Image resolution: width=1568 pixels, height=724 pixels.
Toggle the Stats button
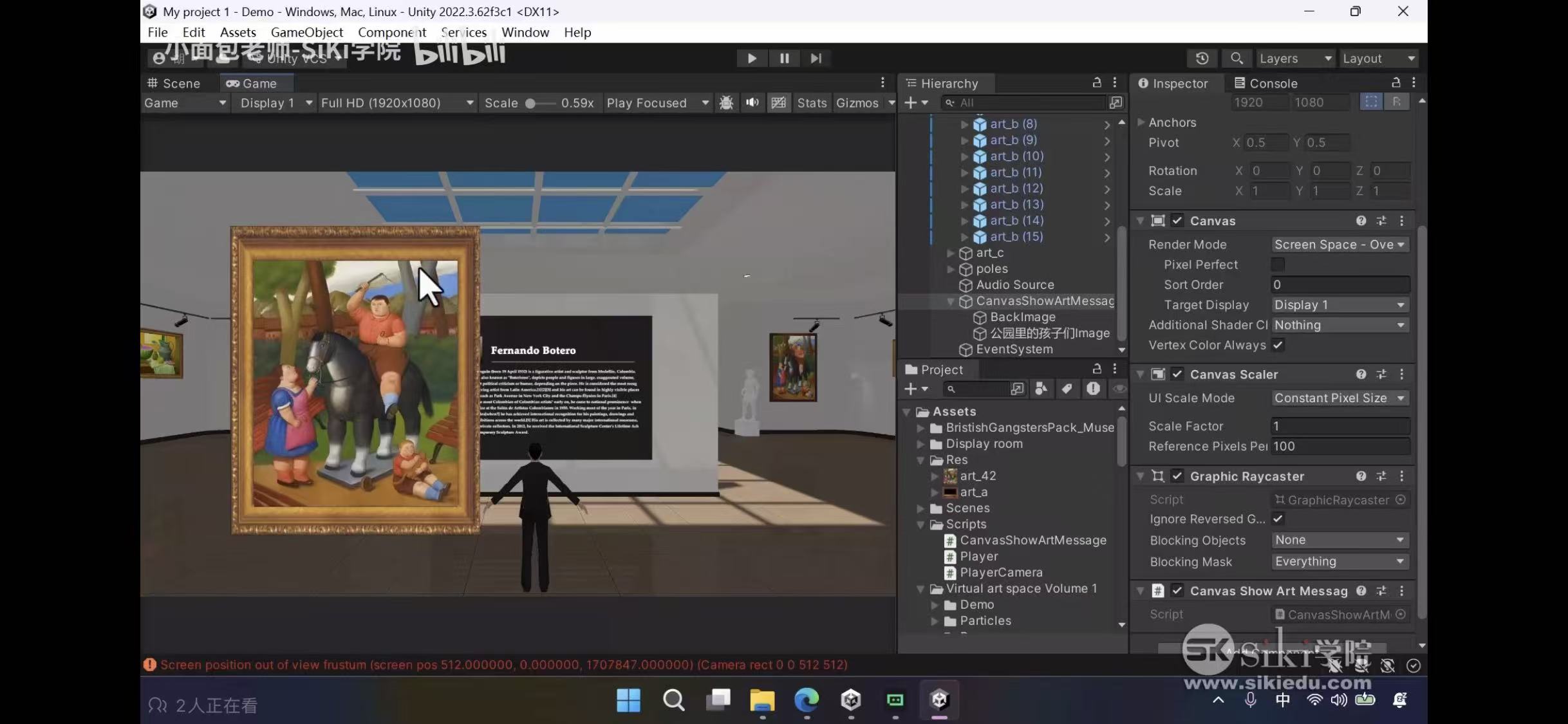pyautogui.click(x=812, y=103)
